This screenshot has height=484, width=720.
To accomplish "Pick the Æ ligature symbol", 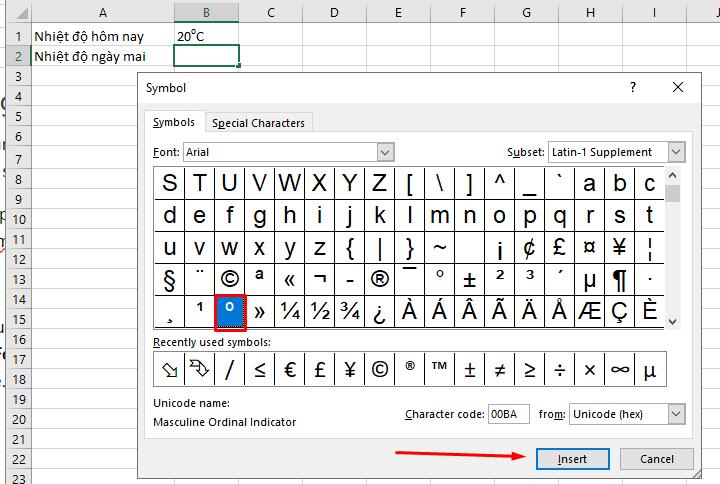I will pyautogui.click(x=590, y=312).
